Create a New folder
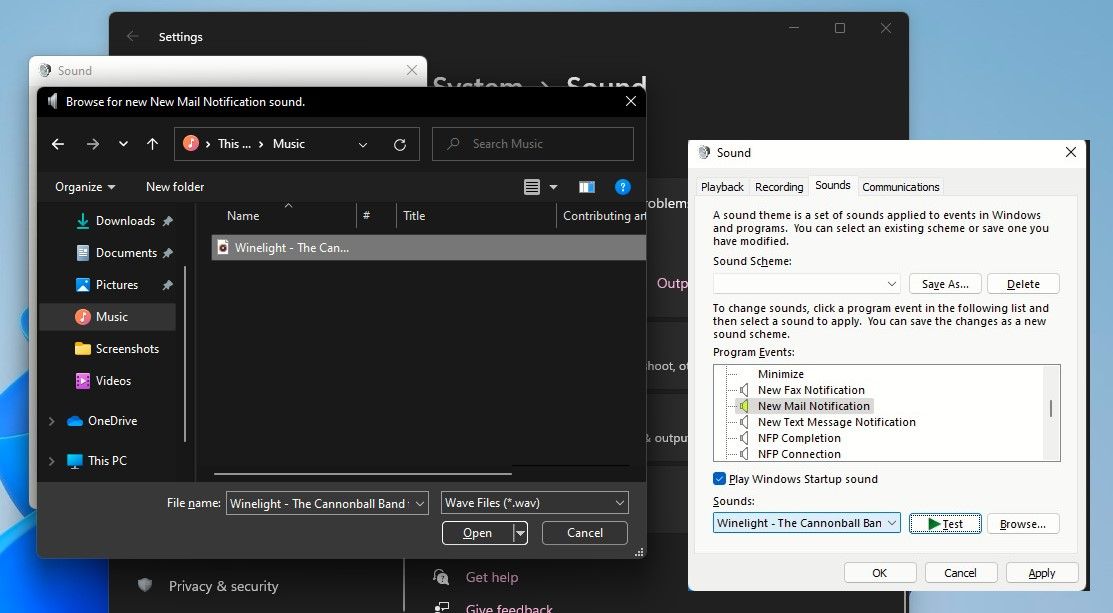1113x613 pixels. [x=175, y=187]
